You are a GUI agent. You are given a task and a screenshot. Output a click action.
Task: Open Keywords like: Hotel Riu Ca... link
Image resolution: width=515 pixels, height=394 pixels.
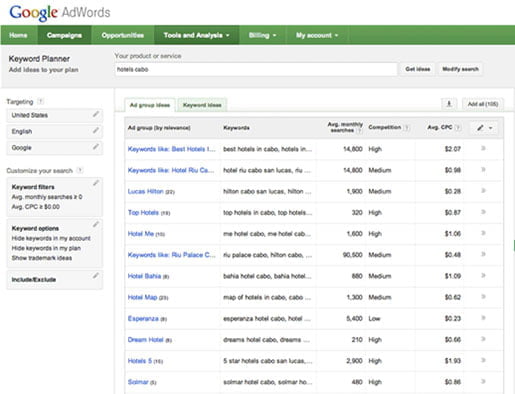(x=171, y=170)
